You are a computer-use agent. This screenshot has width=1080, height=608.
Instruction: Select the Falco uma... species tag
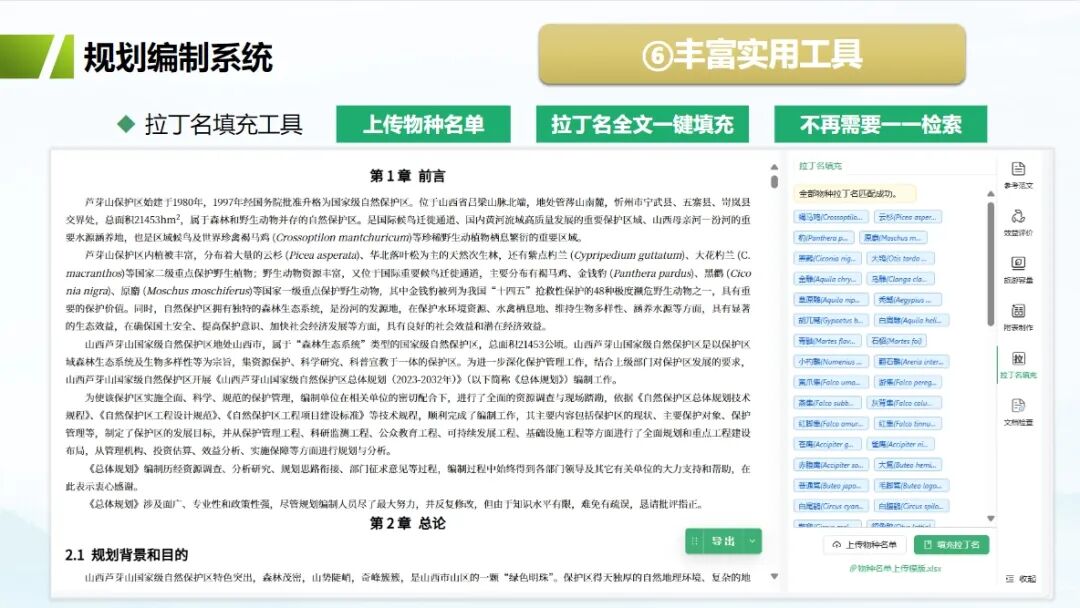831,382
